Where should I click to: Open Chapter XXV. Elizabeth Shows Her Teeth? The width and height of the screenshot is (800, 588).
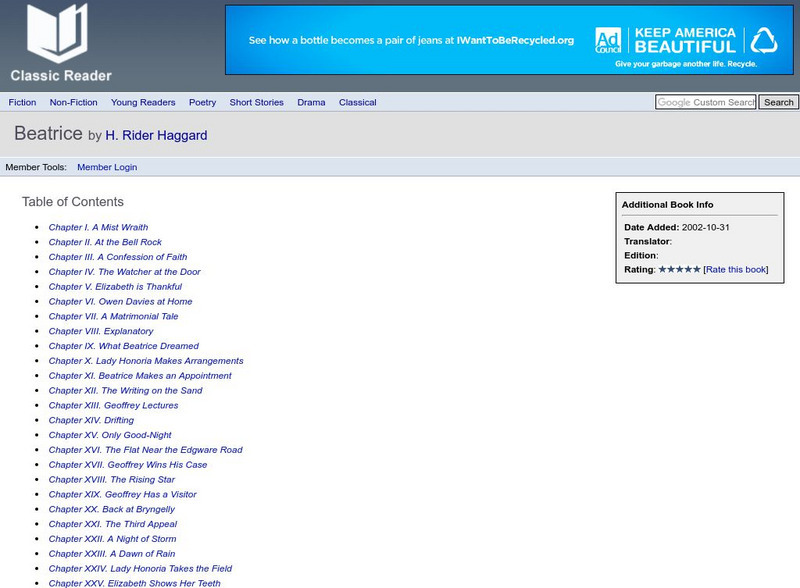[135, 582]
